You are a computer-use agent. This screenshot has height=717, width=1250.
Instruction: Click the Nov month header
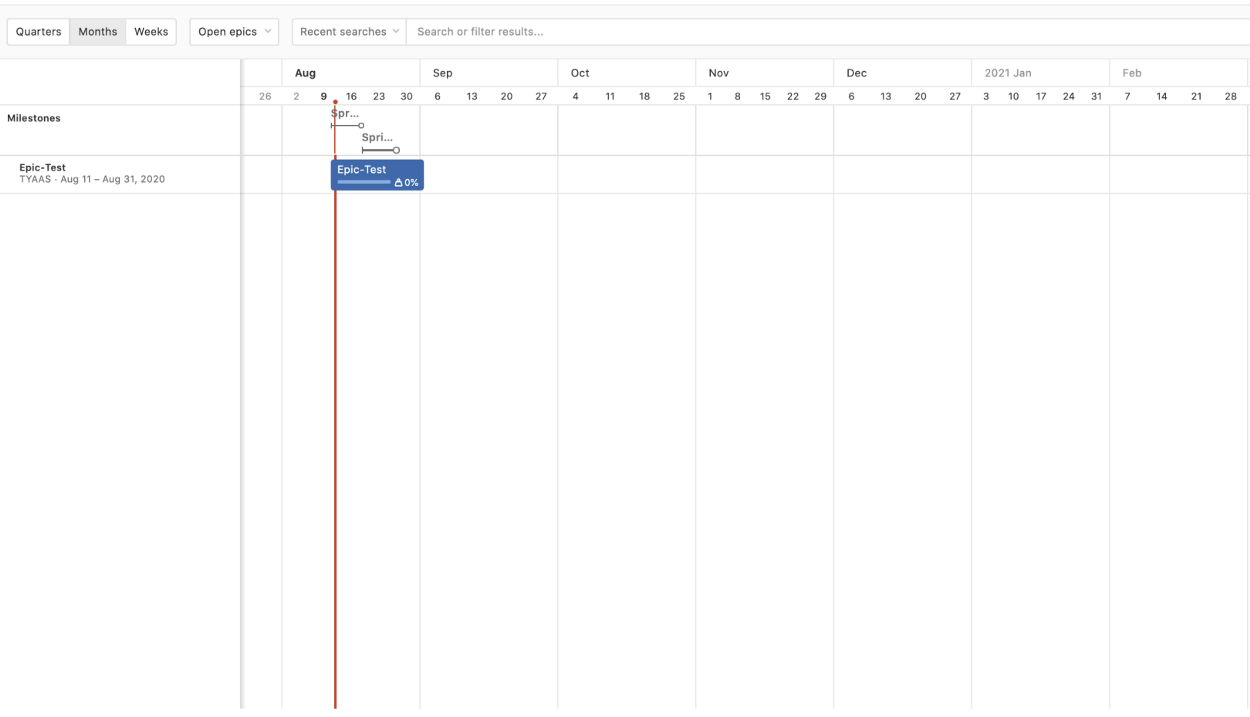(x=718, y=73)
